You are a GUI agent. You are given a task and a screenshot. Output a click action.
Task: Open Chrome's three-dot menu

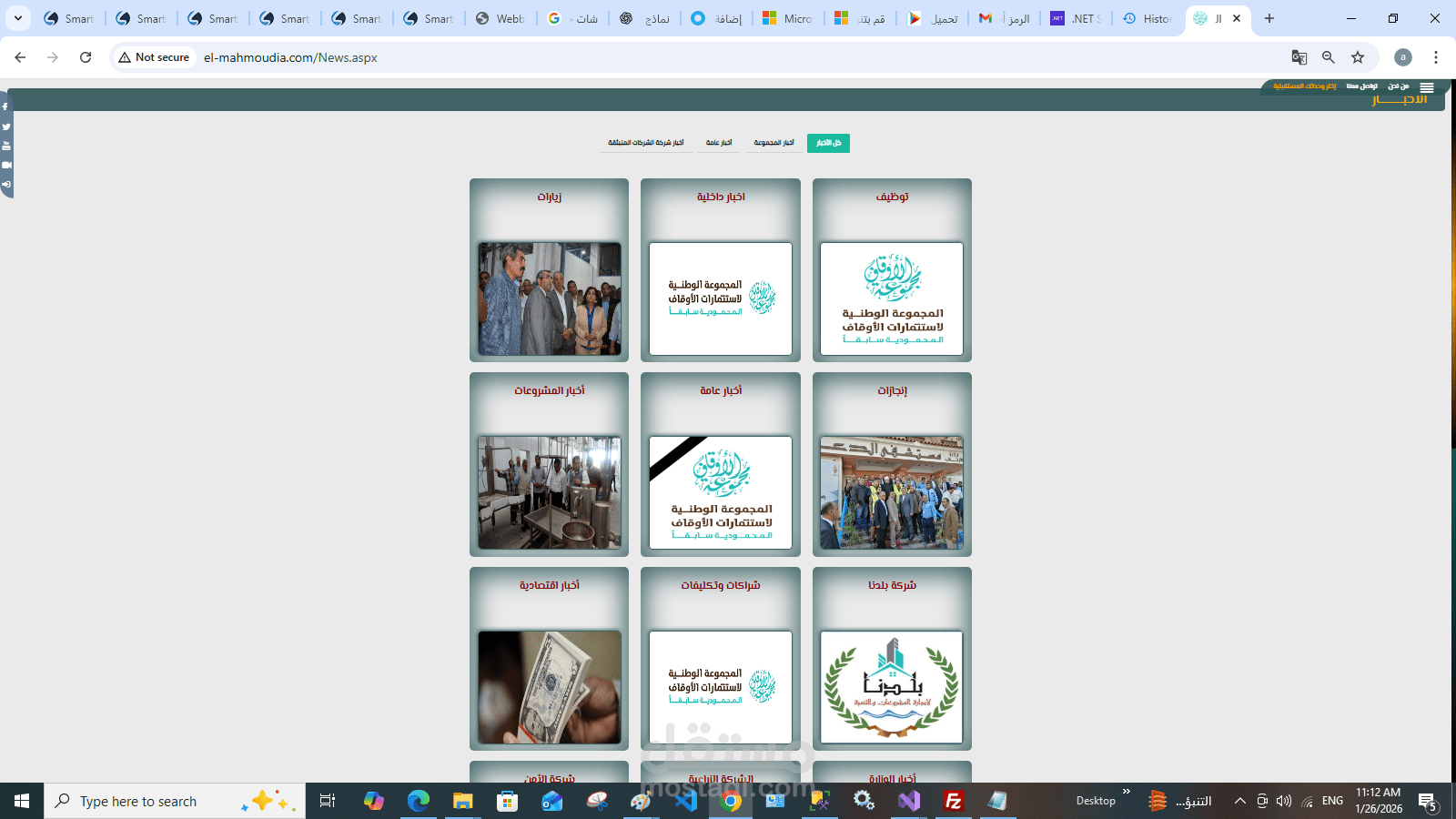[x=1436, y=57]
